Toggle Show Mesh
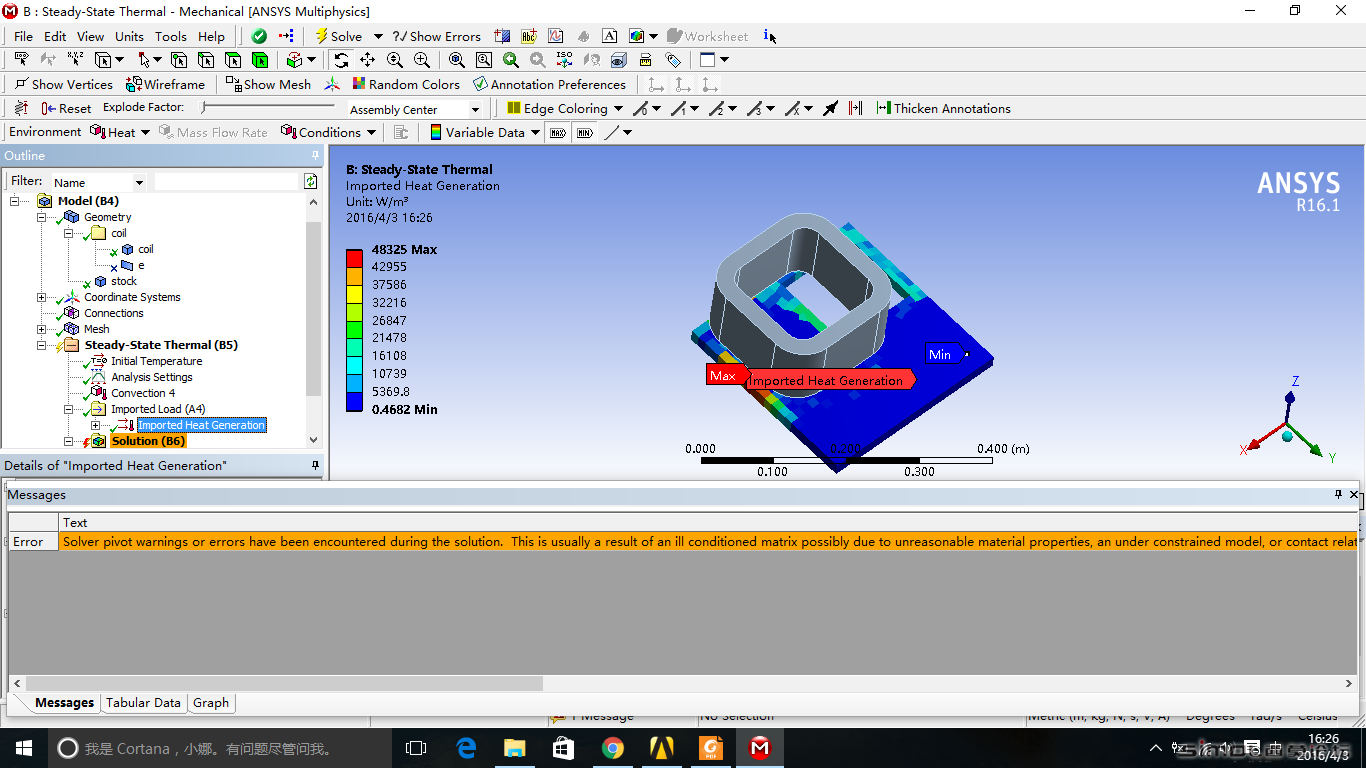Viewport: 1366px width, 768px height. click(x=269, y=84)
